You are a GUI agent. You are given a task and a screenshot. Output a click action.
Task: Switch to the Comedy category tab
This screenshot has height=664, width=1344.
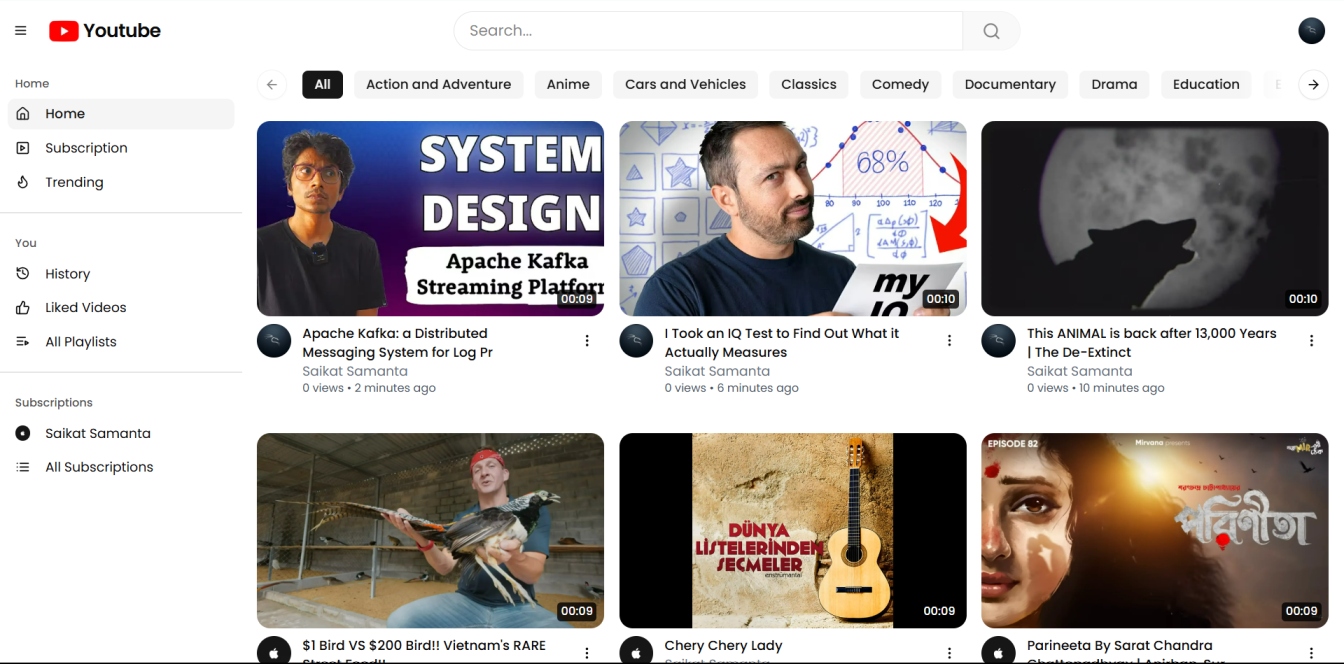[x=899, y=84]
